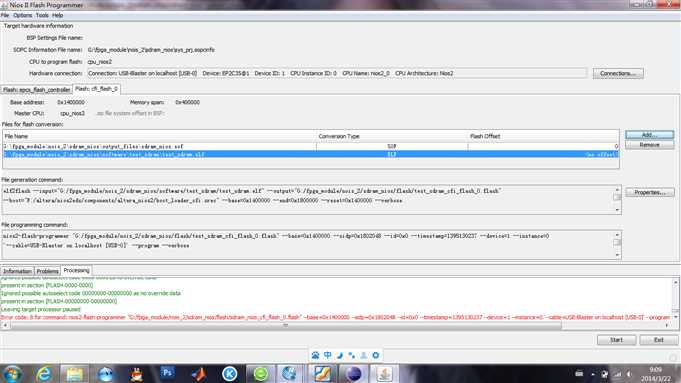
Task: Open IME settings gear icon
Action: coord(376,355)
